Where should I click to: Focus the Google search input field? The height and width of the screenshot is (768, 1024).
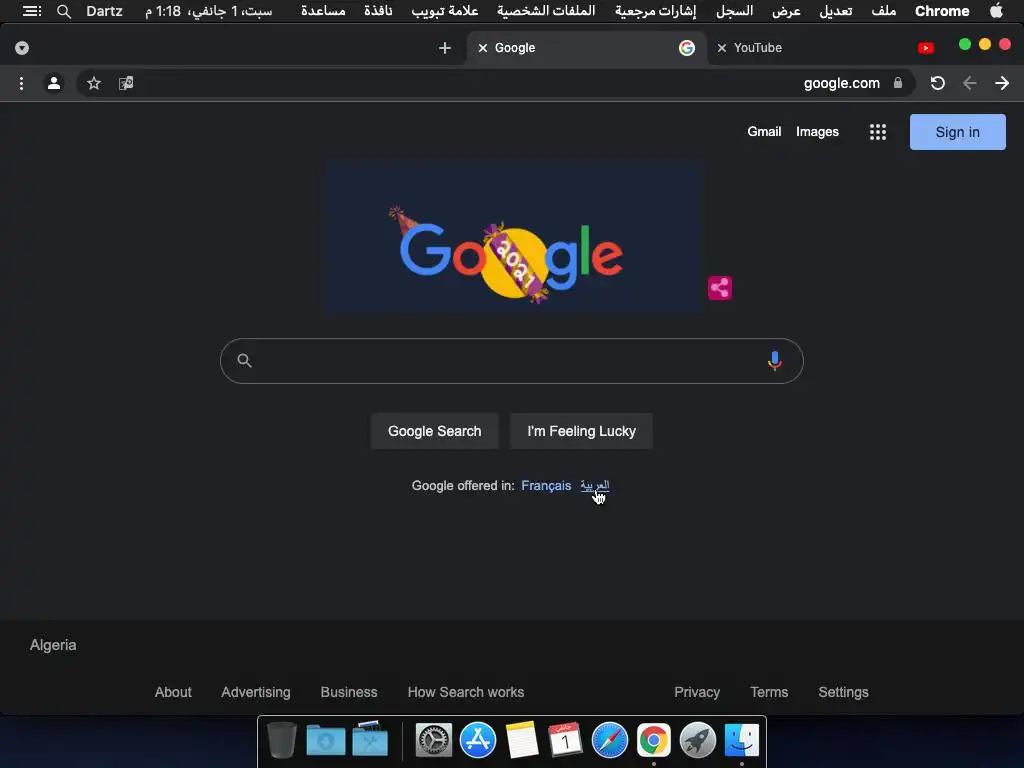511,360
